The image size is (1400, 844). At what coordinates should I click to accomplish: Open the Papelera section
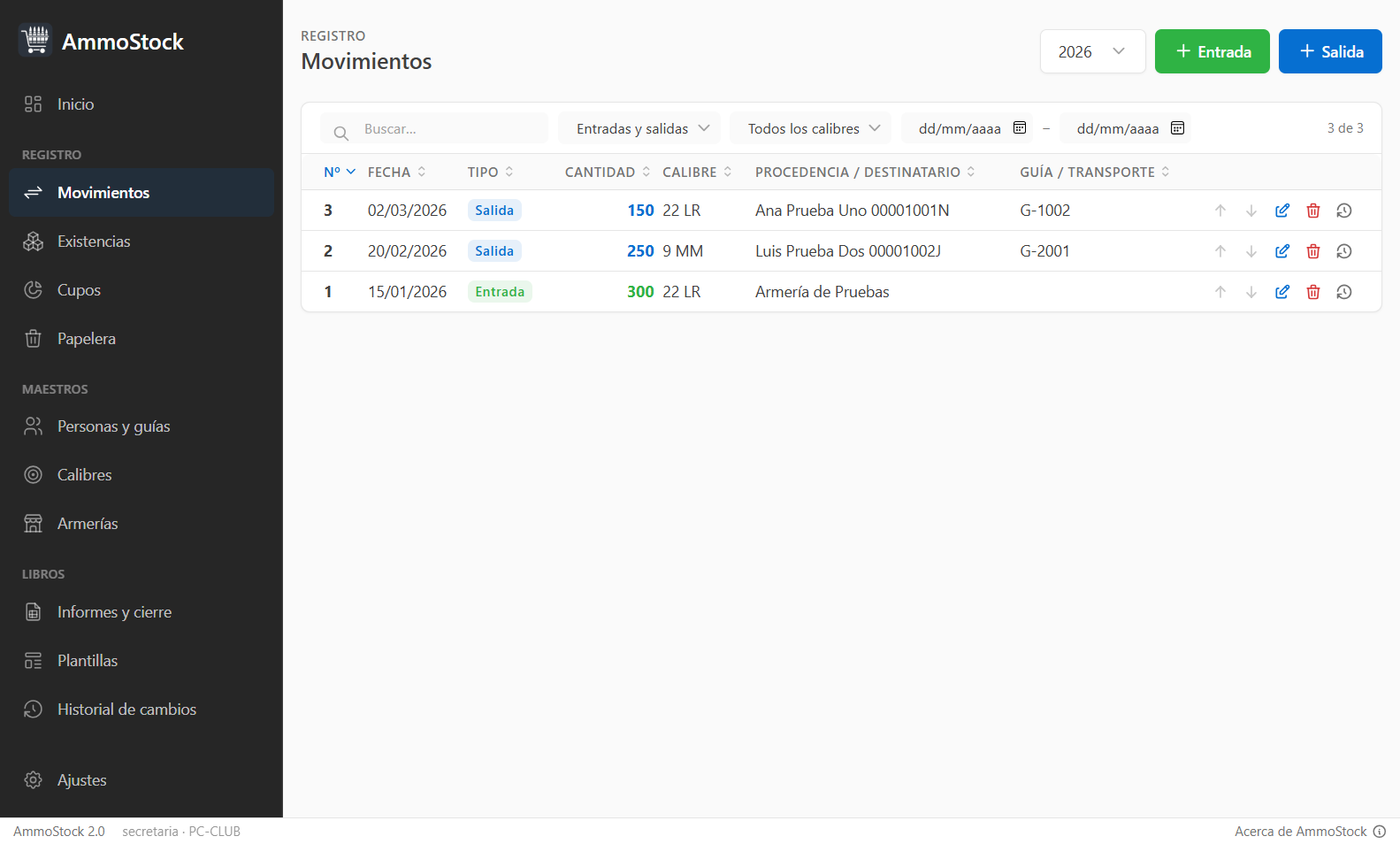pos(142,339)
